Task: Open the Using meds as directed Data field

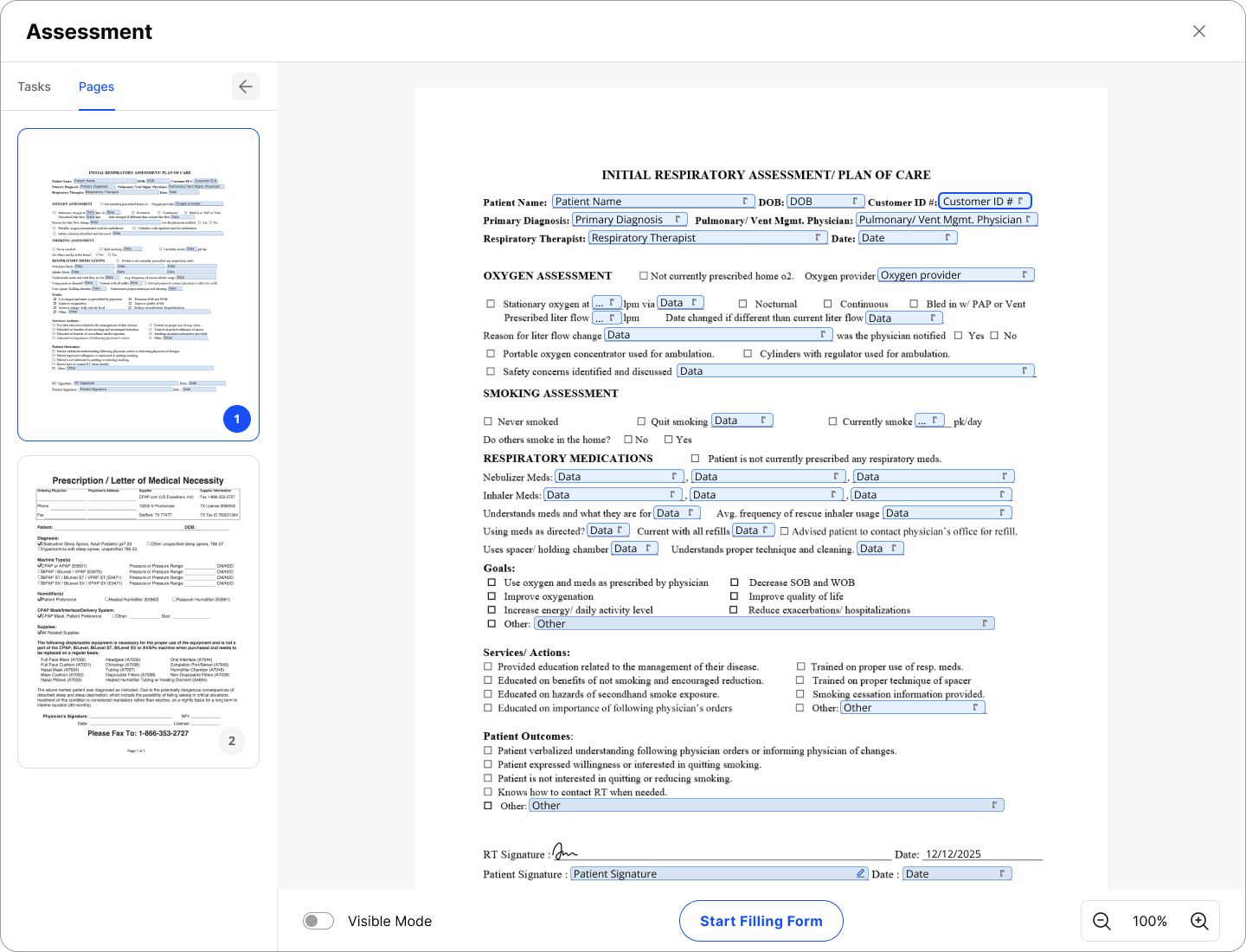Action: tap(608, 531)
